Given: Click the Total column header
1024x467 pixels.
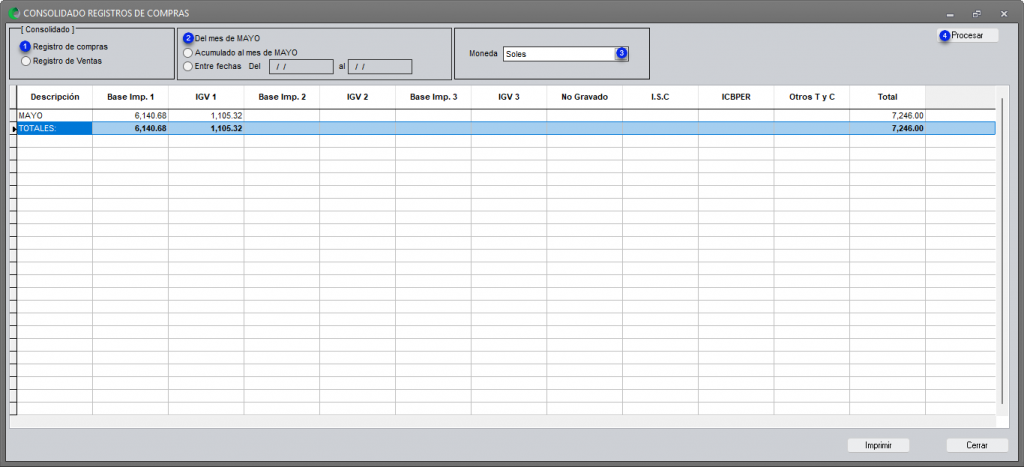Looking at the screenshot, I should (x=888, y=97).
